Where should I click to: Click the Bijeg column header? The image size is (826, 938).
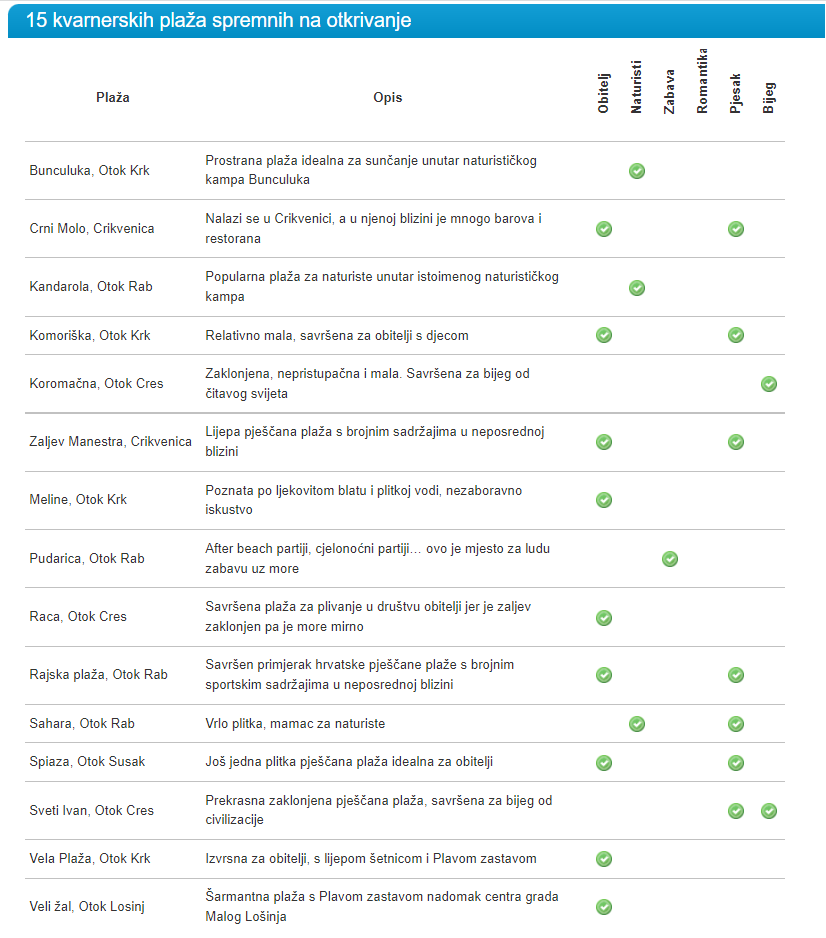coord(769,97)
